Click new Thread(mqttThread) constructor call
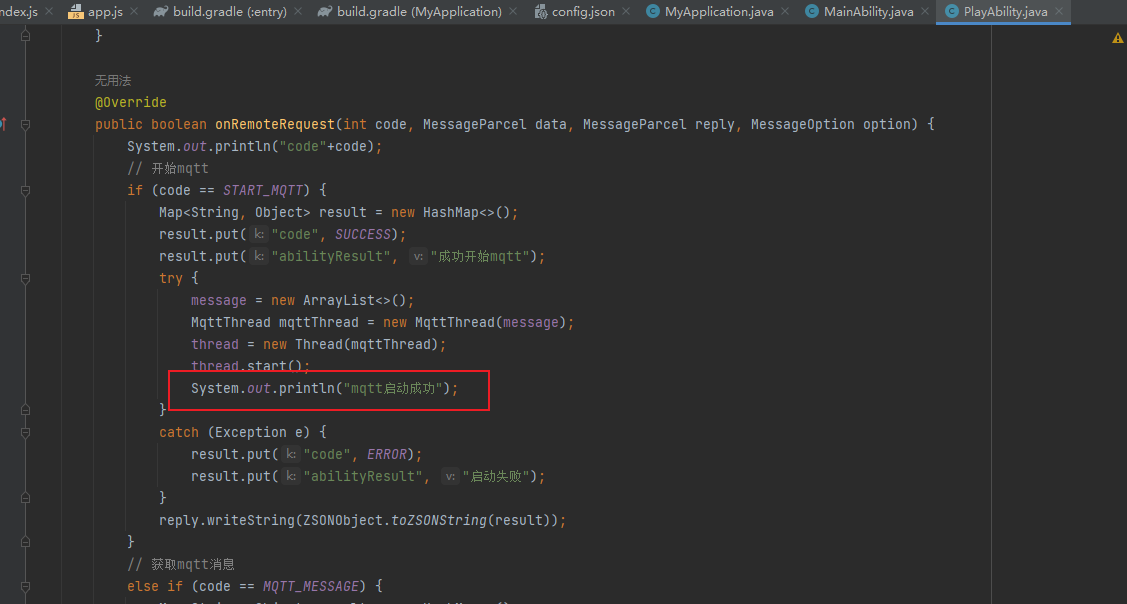 pyautogui.click(x=351, y=344)
